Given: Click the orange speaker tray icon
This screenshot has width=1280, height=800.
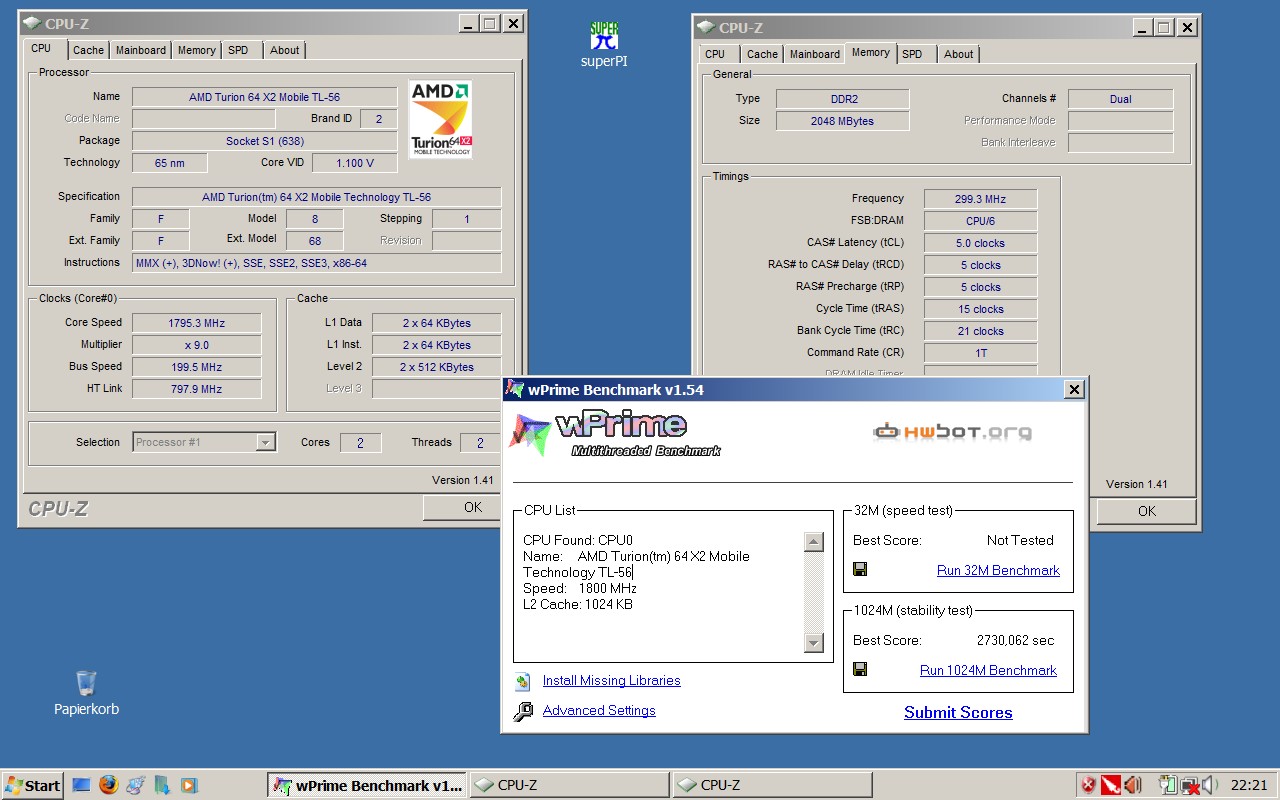Looking at the screenshot, I should point(1133,785).
